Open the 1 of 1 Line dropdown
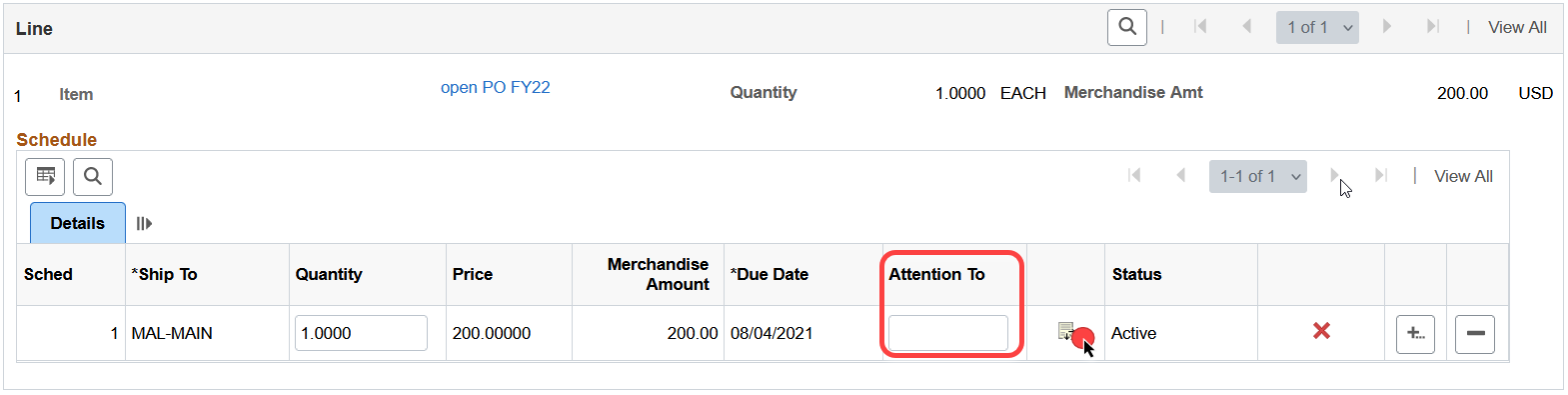This screenshot has height=395, width=1568. coord(1317,27)
